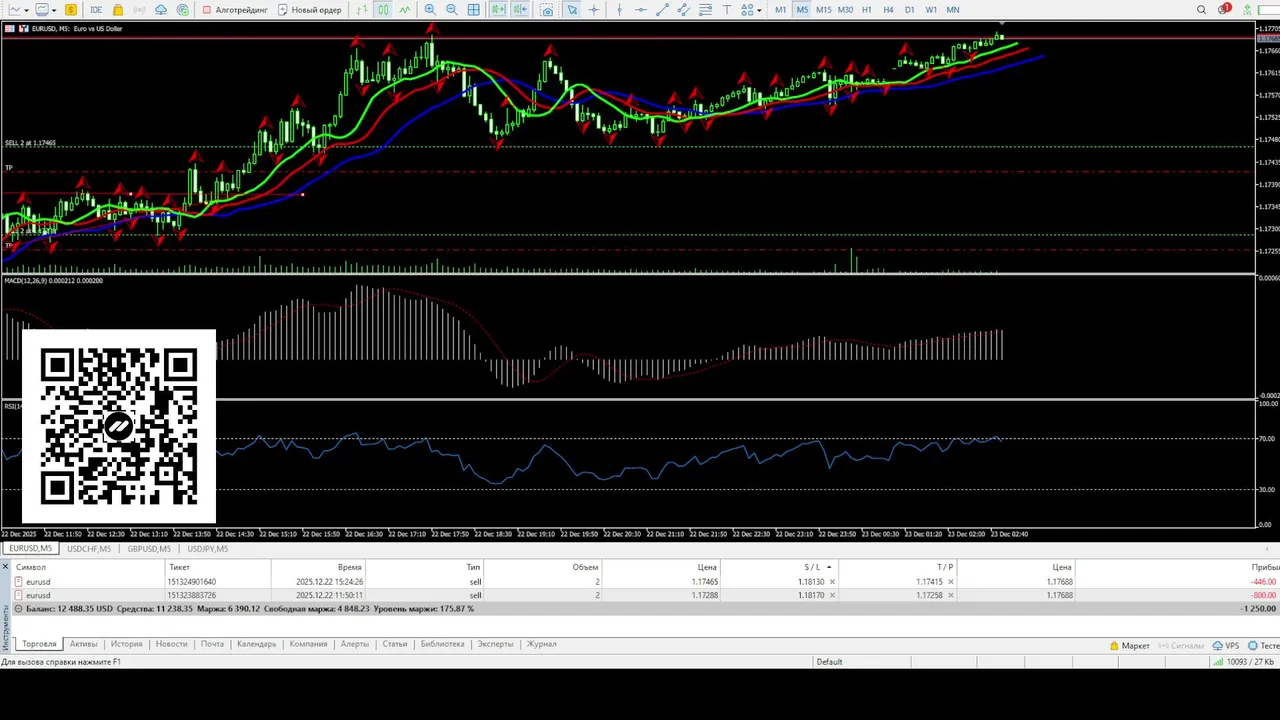This screenshot has width=1280, height=720.
Task: Close the toolbox panel with its x
Action: (x=5, y=567)
